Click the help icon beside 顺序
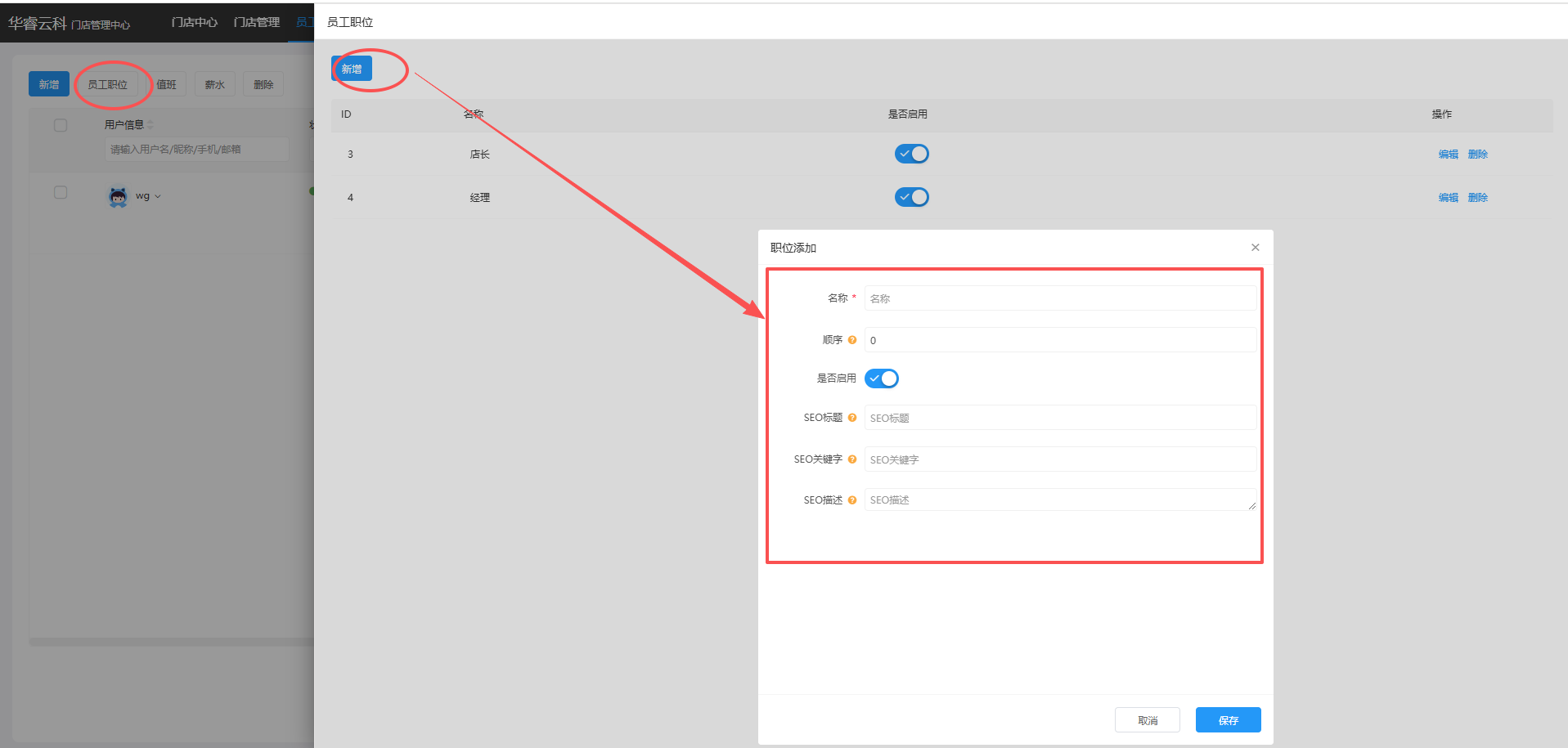 click(x=852, y=340)
